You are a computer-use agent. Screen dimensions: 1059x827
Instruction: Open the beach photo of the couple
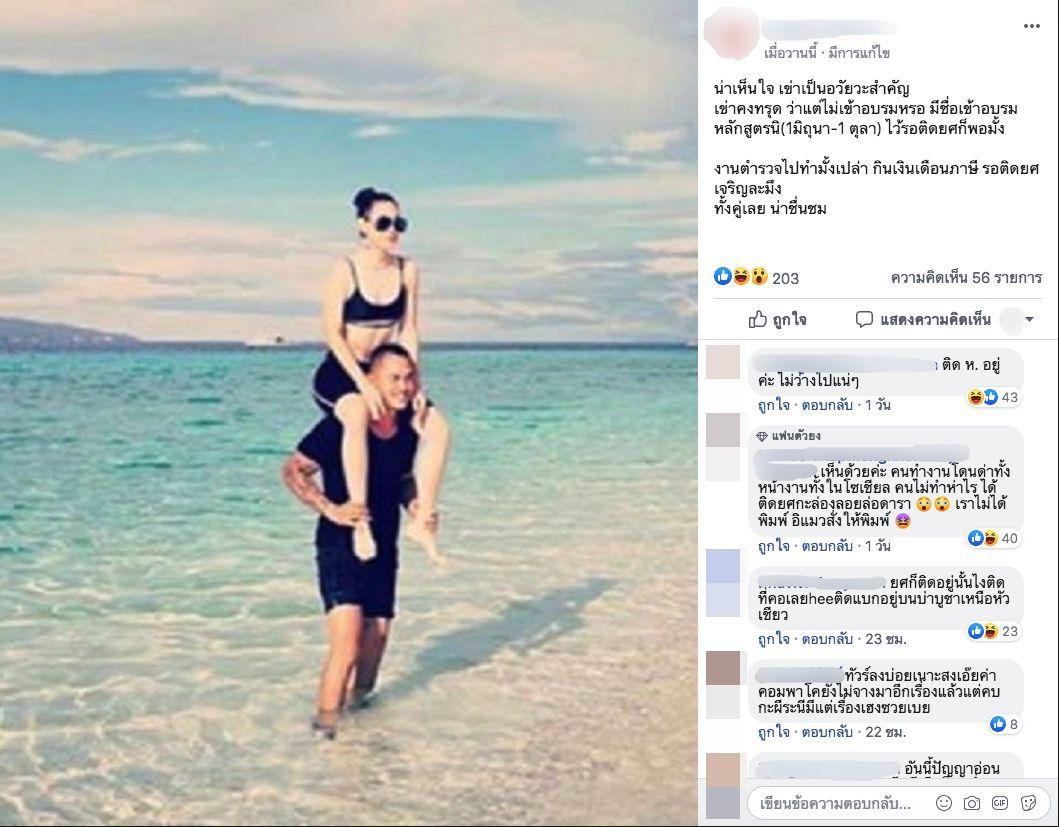(348, 414)
